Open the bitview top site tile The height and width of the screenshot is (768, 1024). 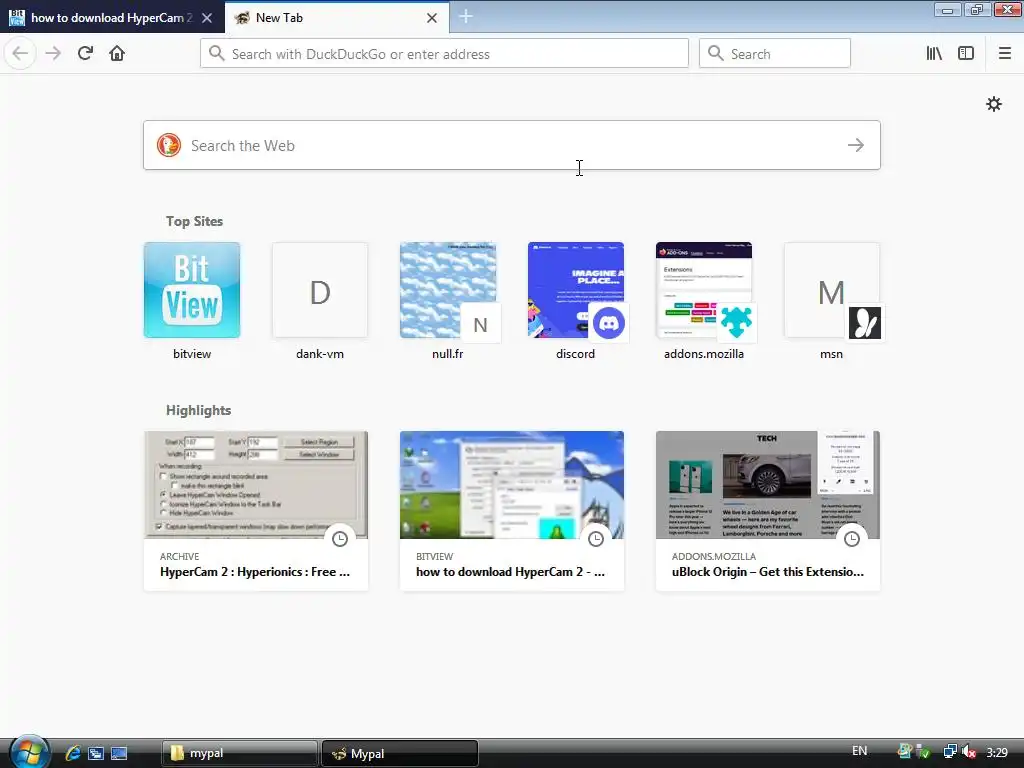tap(191, 290)
